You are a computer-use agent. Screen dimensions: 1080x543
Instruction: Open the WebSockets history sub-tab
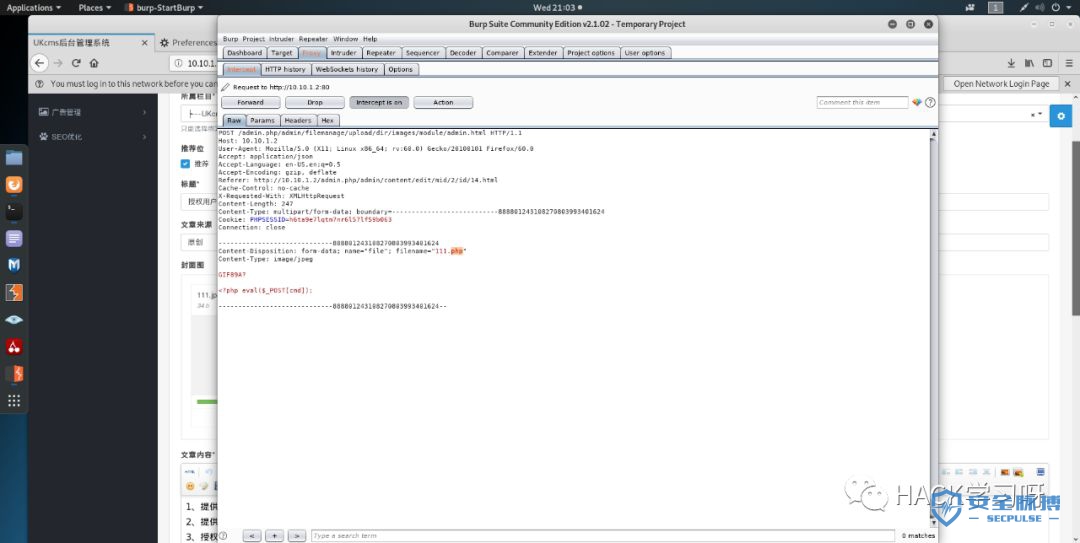click(x=346, y=69)
